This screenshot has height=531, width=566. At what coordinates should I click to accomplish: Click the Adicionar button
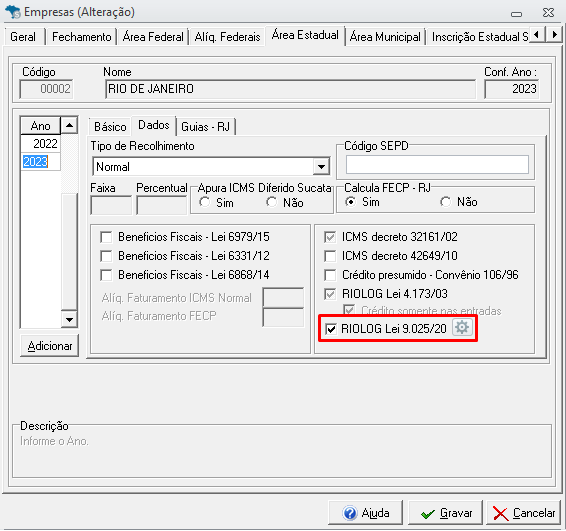click(x=50, y=346)
